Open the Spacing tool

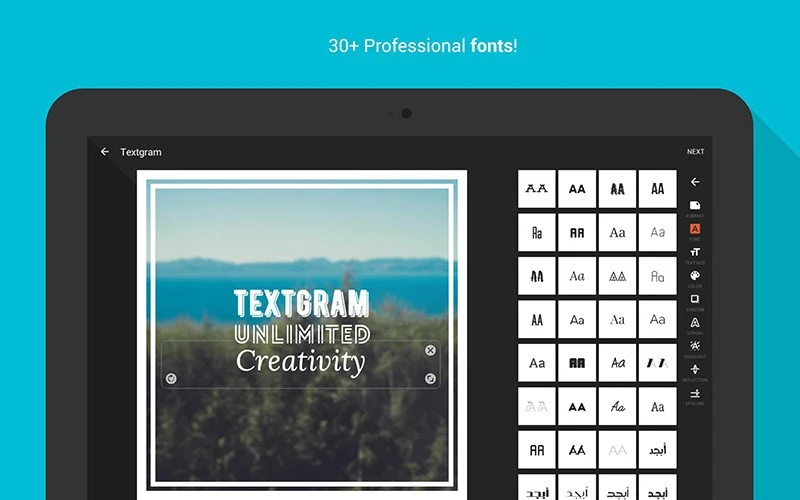pyautogui.click(x=695, y=394)
